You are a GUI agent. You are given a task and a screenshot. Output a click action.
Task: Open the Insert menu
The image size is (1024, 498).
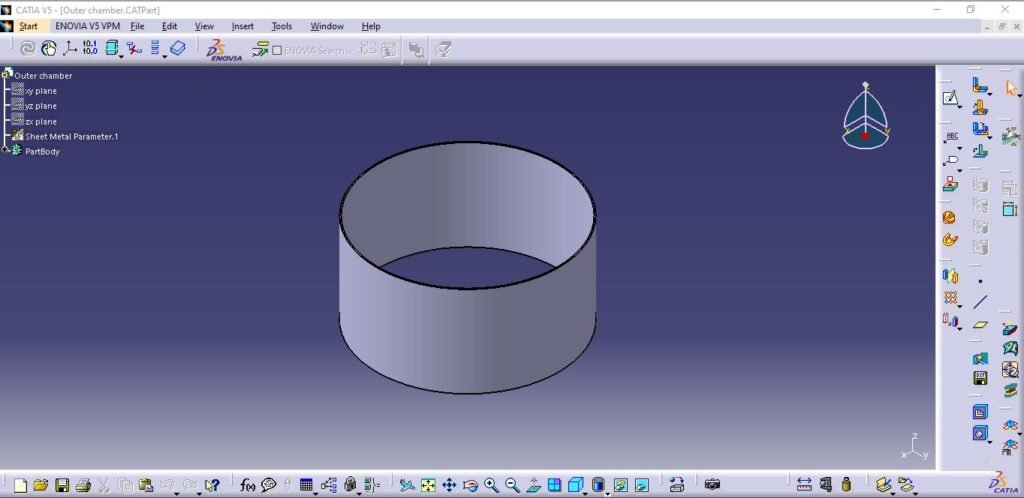tap(243, 26)
